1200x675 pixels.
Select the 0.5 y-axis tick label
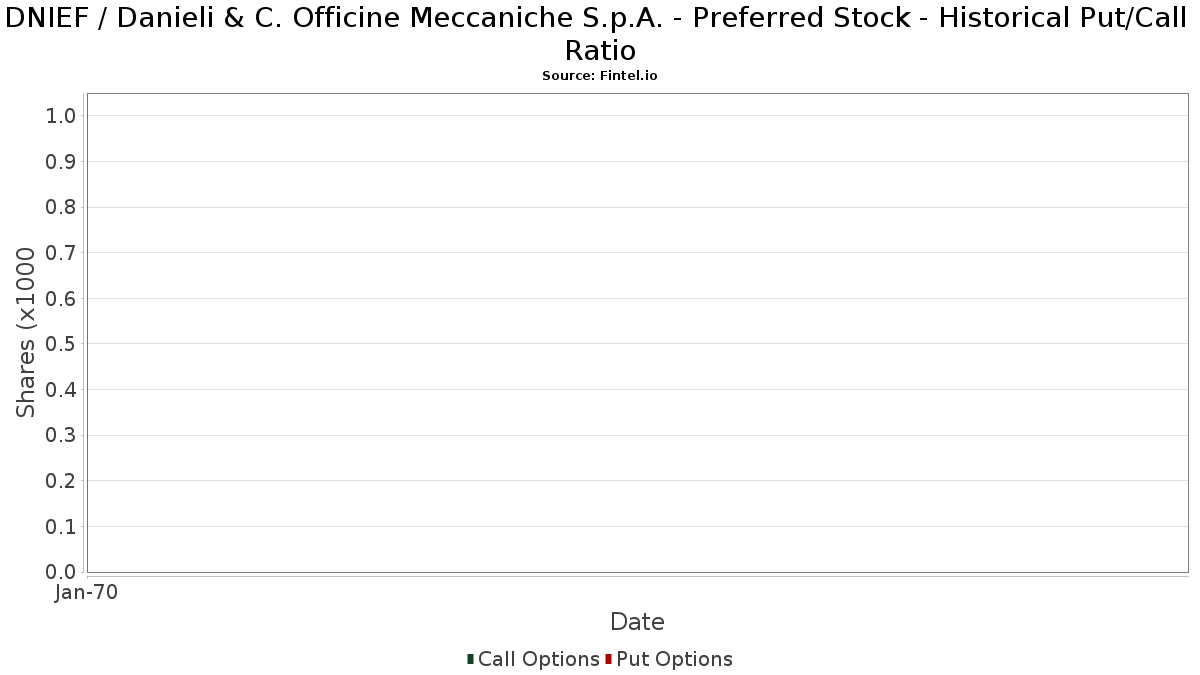61,344
